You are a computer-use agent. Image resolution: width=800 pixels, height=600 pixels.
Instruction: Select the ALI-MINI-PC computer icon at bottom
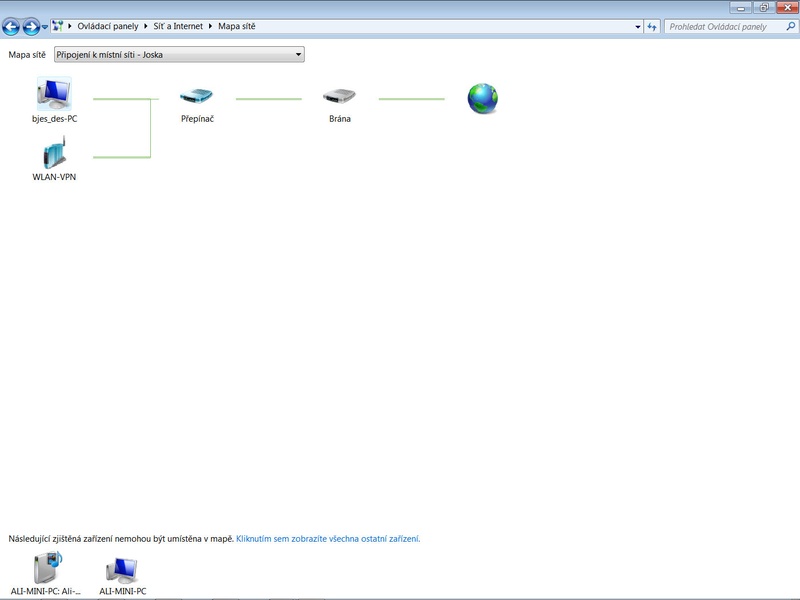(122, 568)
